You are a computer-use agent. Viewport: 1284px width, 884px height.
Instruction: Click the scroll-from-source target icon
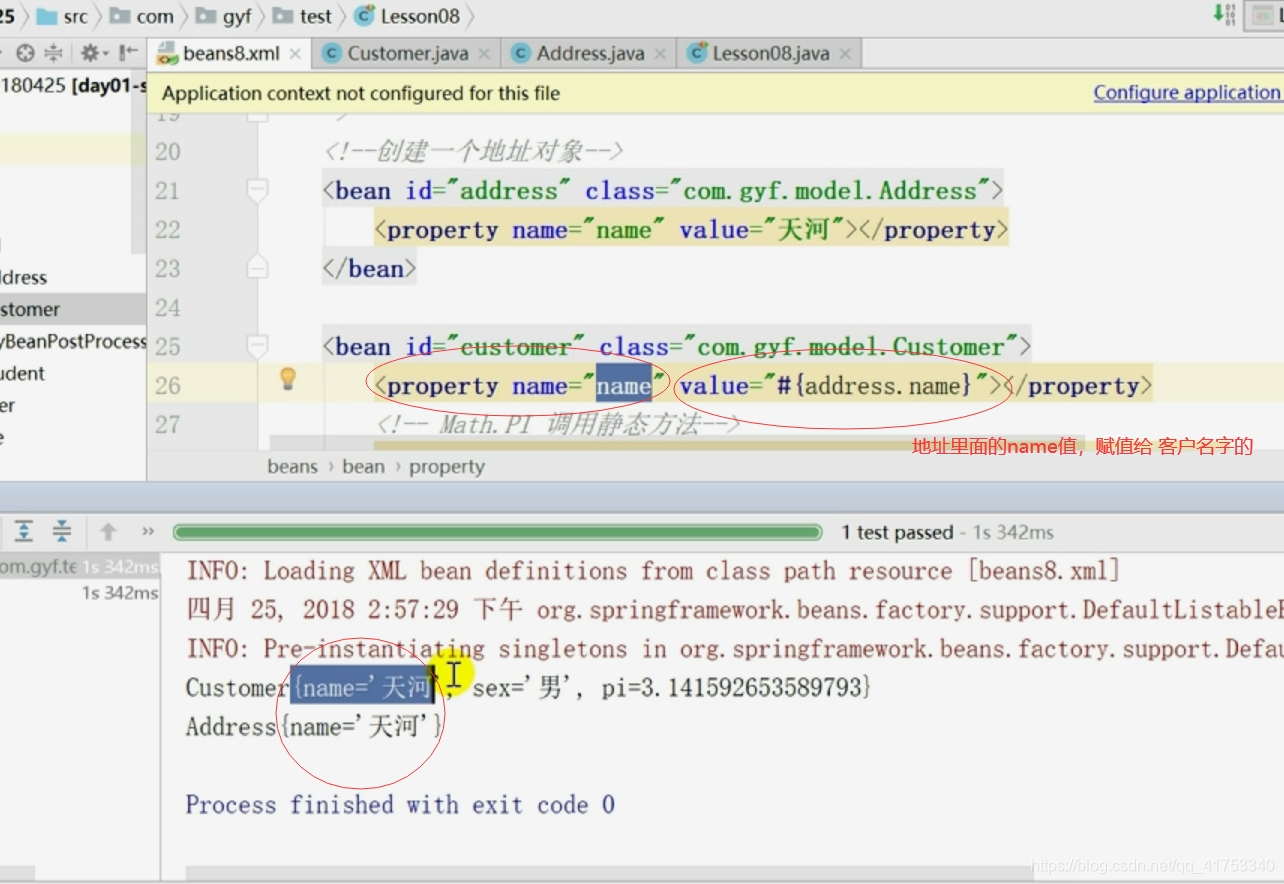tap(26, 53)
